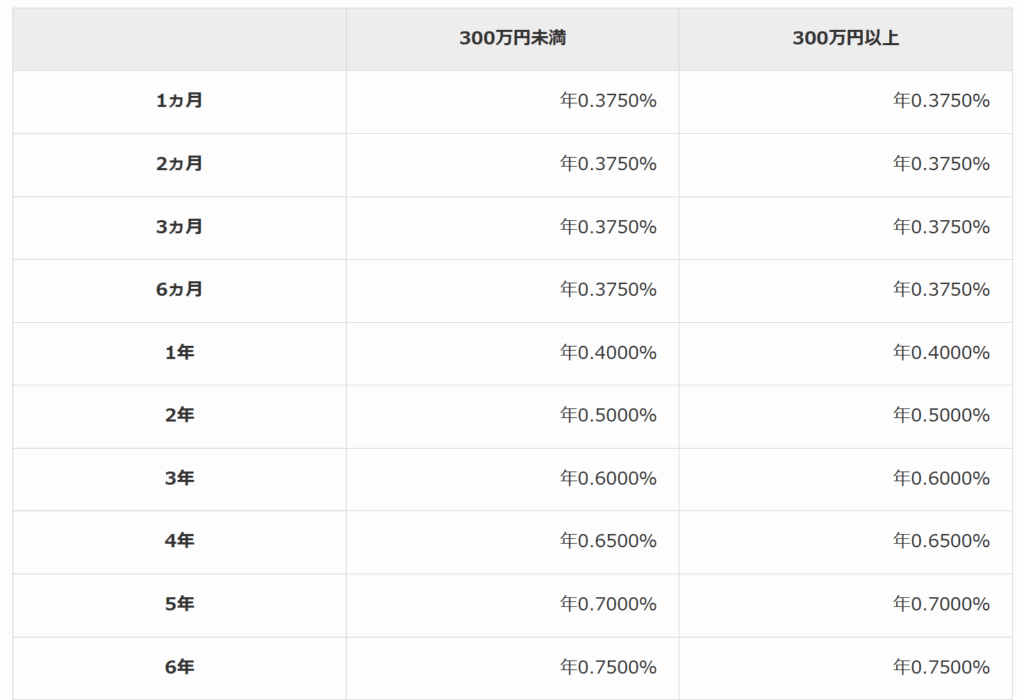Select the 3年 row label

[180, 479]
